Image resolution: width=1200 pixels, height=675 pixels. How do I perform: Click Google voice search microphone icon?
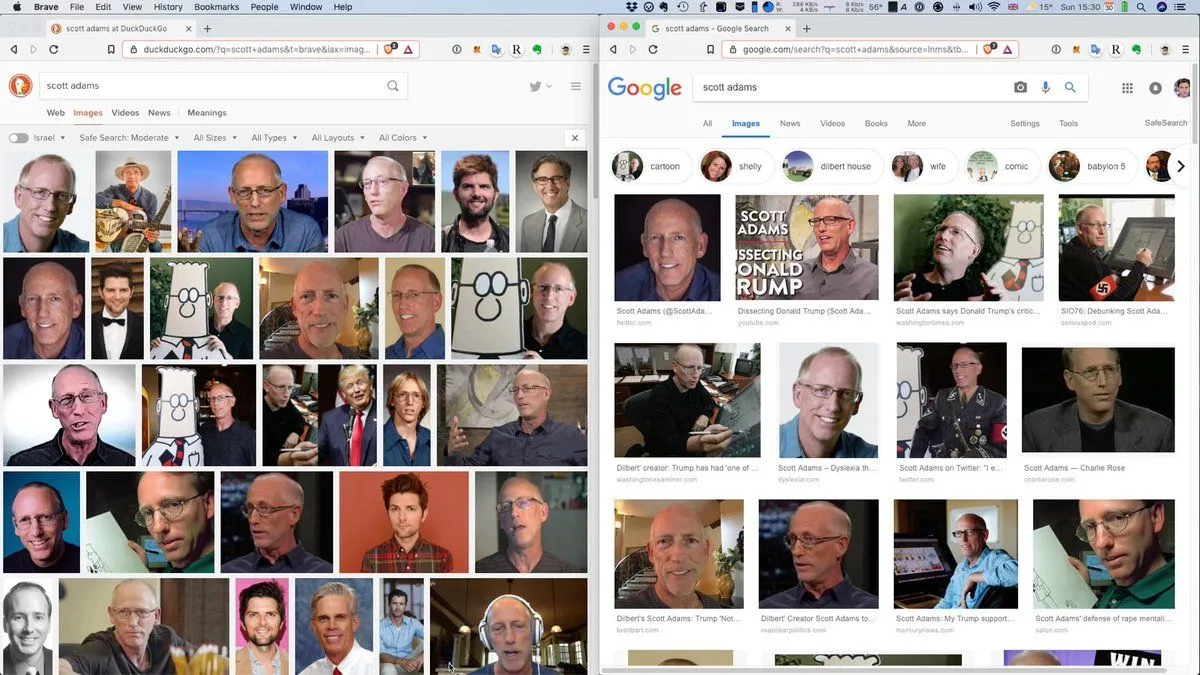pos(1046,88)
